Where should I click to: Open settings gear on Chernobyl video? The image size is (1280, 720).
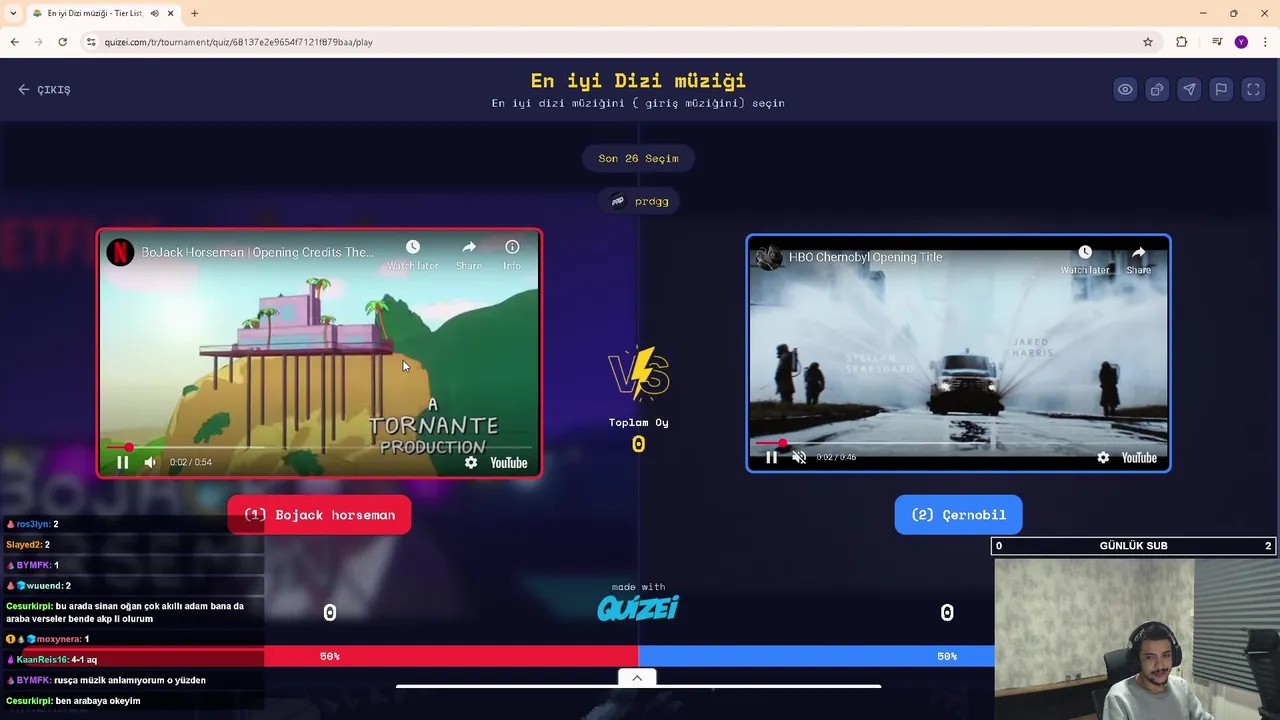click(x=1103, y=457)
